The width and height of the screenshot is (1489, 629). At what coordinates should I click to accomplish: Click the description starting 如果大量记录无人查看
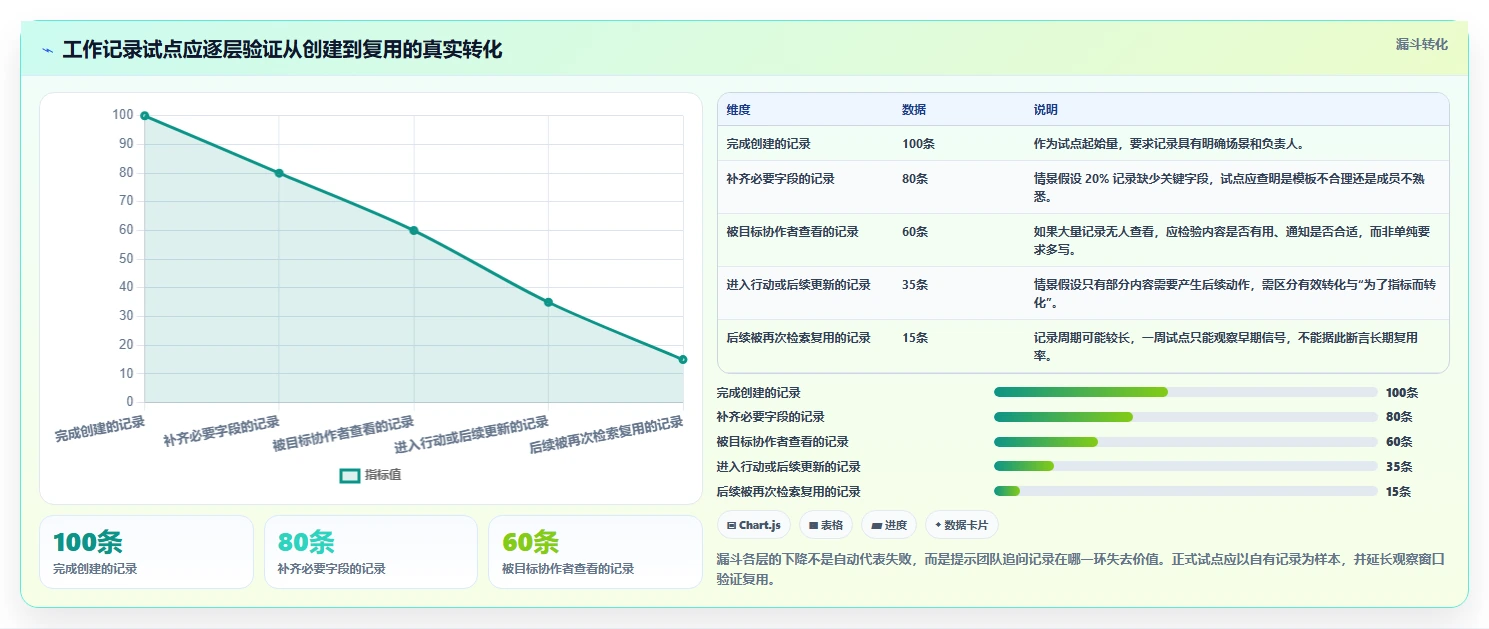[x=1232, y=241]
